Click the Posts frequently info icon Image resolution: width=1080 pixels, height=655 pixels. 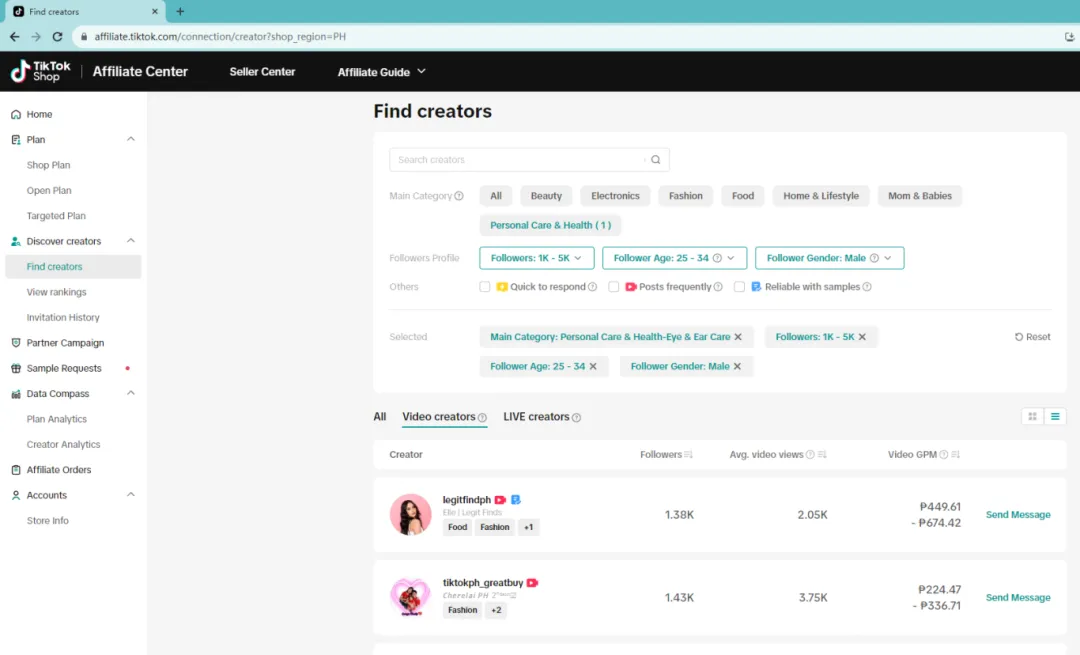pos(718,287)
